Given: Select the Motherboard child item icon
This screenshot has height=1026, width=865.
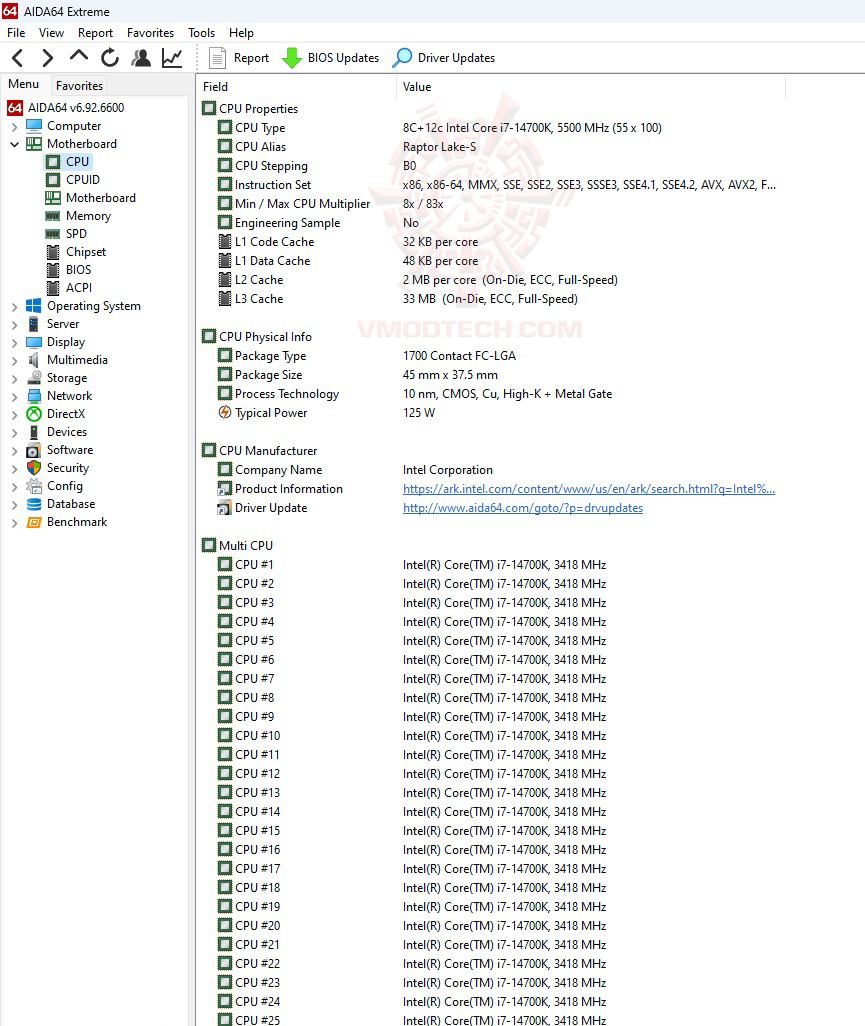Looking at the screenshot, I should [x=53, y=198].
